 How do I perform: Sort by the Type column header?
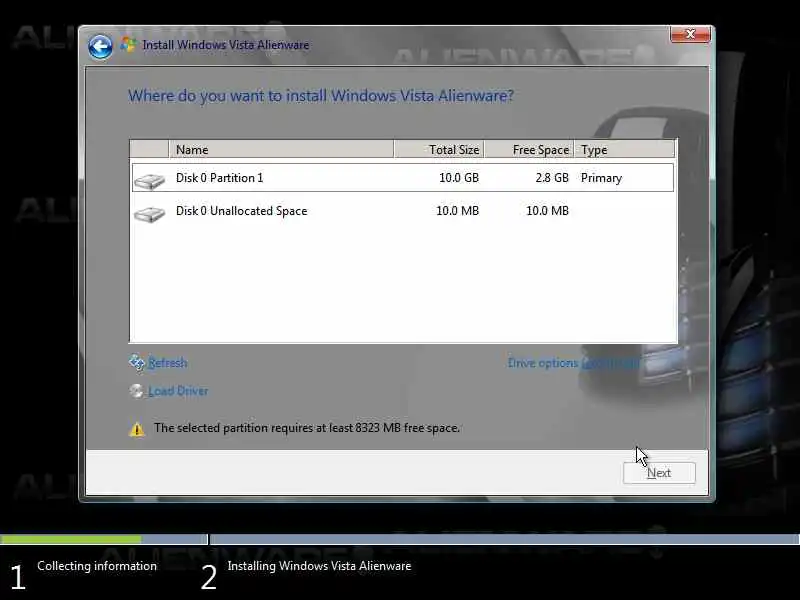pos(624,149)
